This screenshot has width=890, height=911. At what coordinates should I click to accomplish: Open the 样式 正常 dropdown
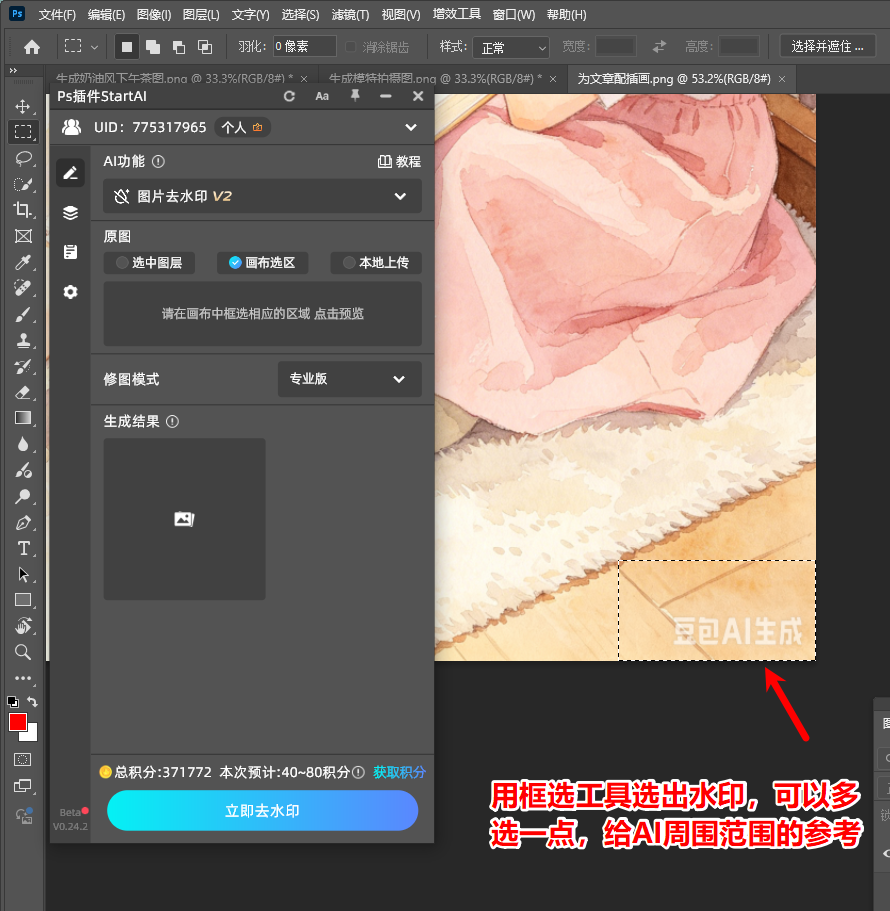(511, 47)
